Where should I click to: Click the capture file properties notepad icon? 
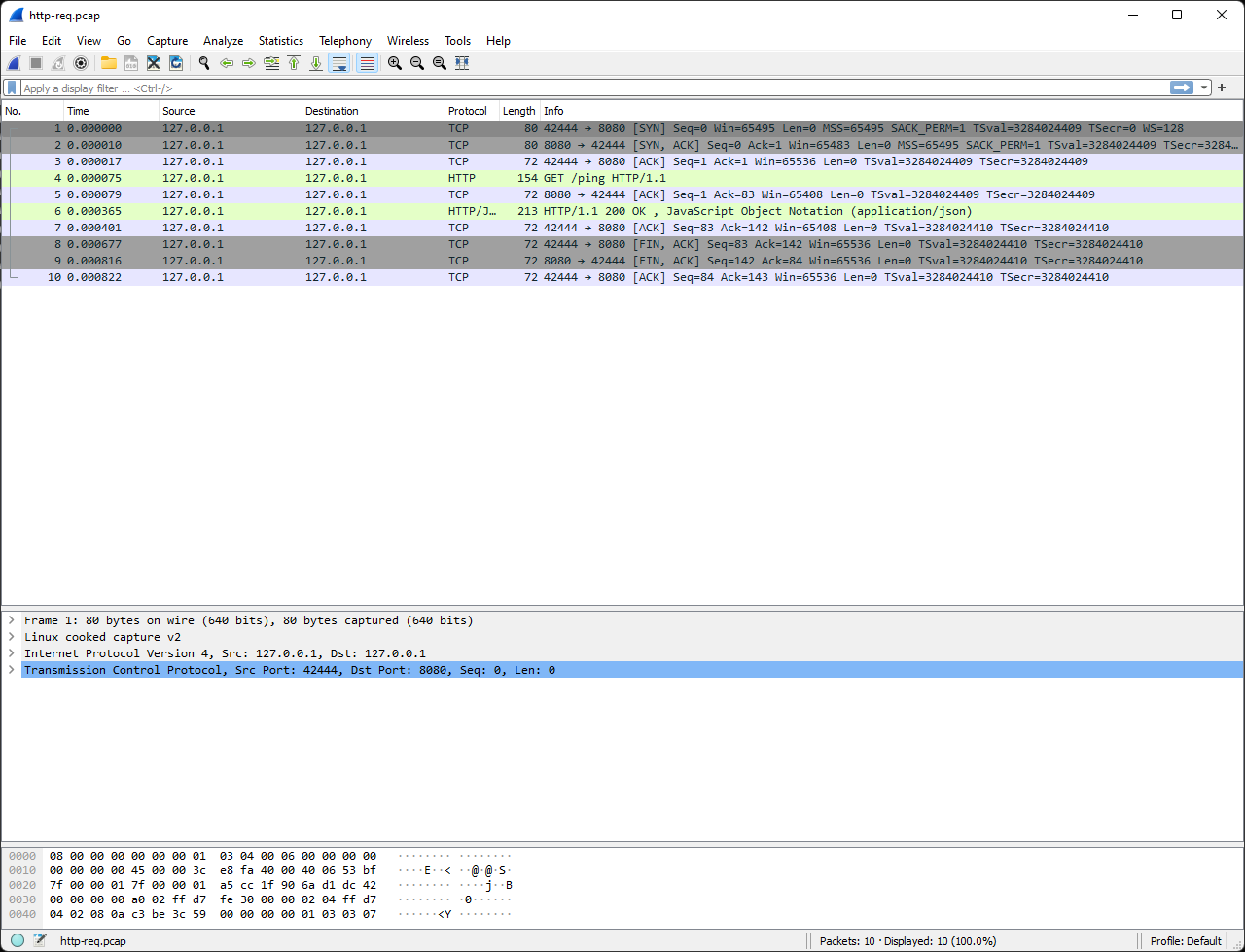[40, 940]
